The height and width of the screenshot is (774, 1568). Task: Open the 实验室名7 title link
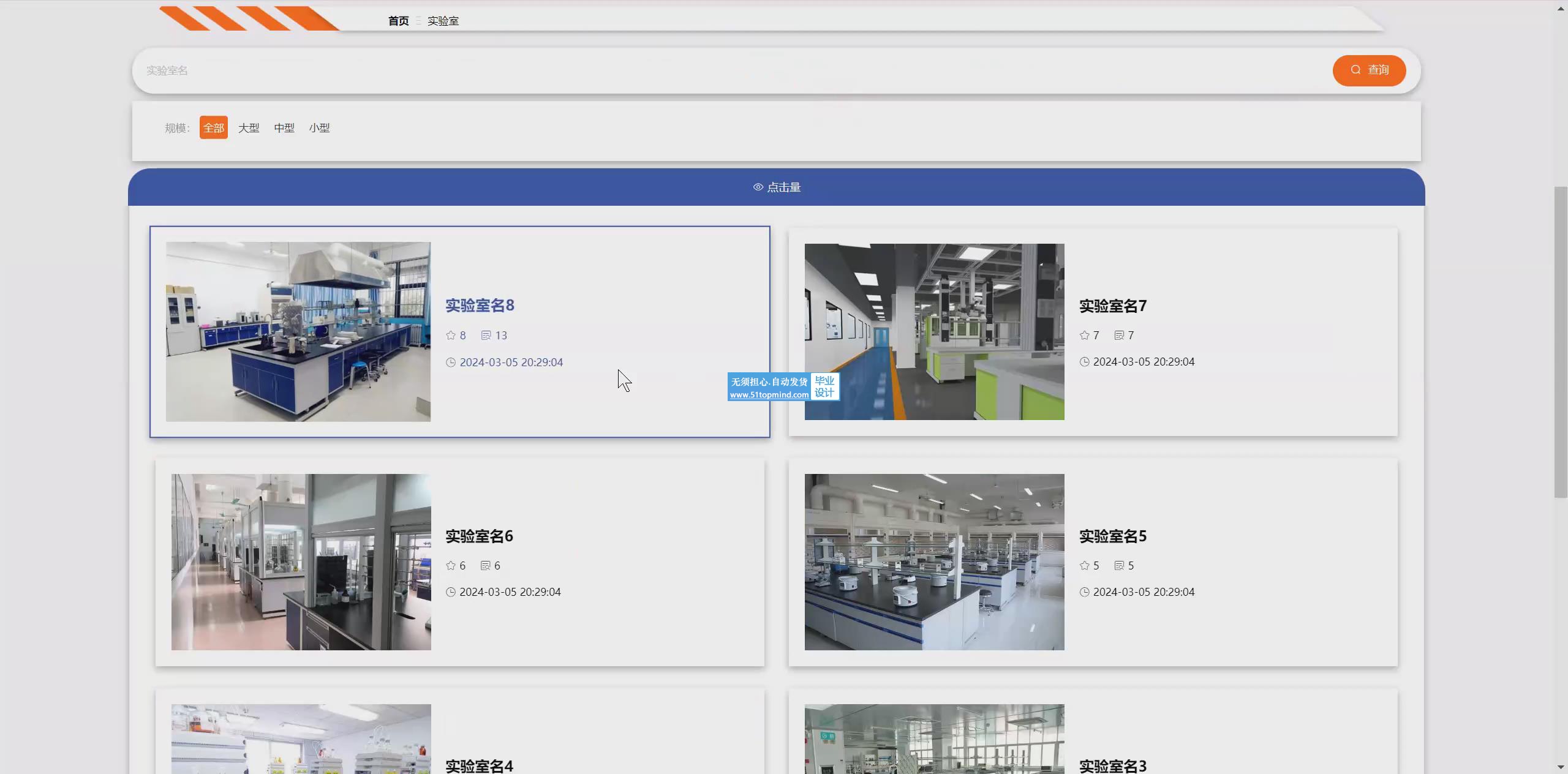[x=1113, y=306]
